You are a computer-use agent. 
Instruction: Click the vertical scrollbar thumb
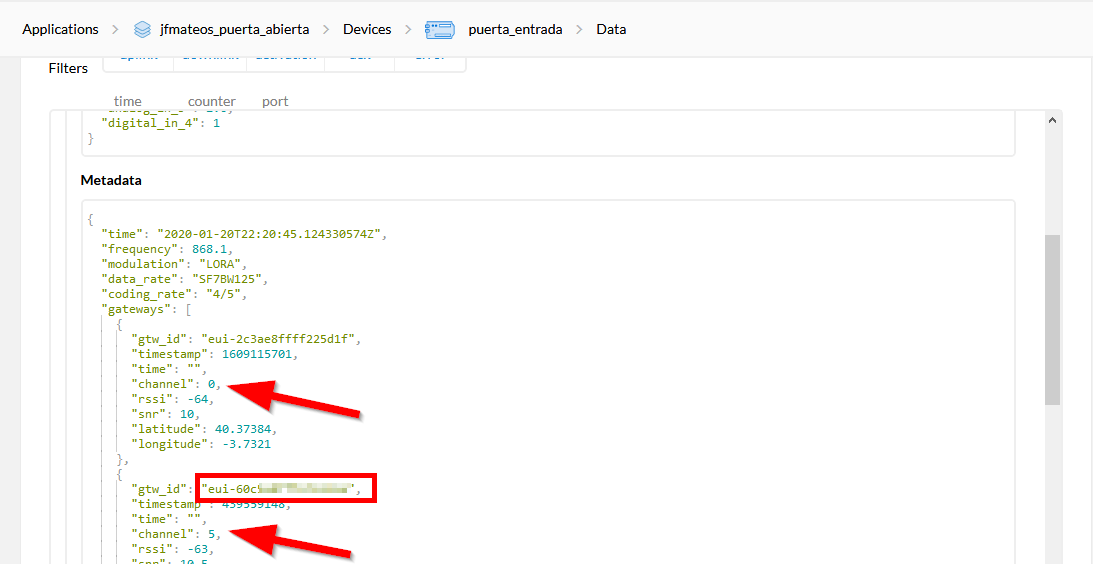[x=1052, y=320]
